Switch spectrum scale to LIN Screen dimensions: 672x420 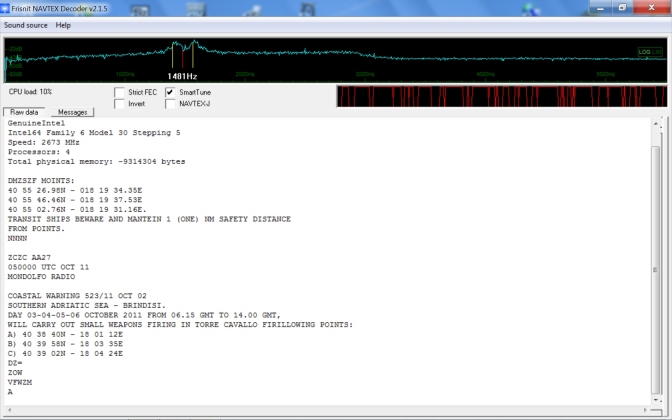click(657, 52)
